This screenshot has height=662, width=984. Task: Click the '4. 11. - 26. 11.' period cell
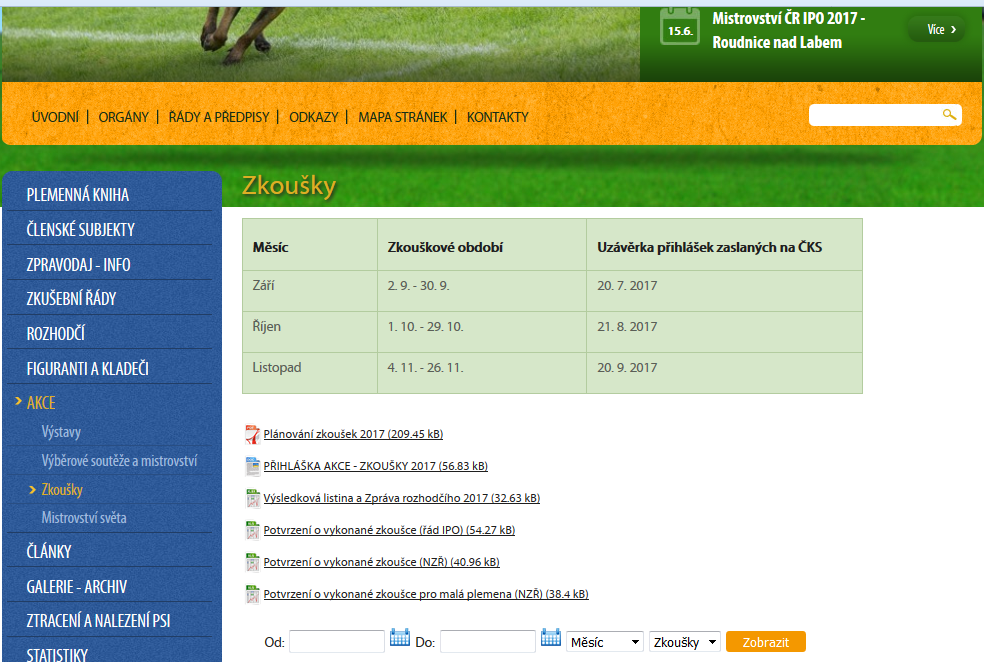click(482, 373)
